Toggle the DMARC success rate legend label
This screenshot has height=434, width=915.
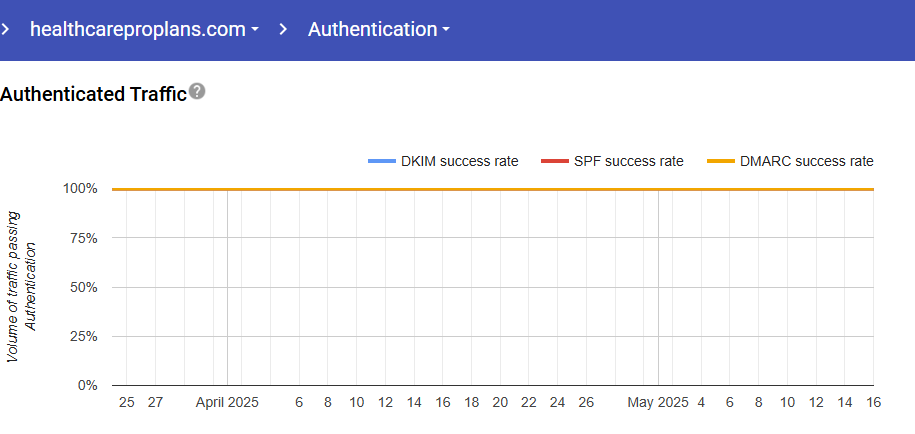[806, 161]
